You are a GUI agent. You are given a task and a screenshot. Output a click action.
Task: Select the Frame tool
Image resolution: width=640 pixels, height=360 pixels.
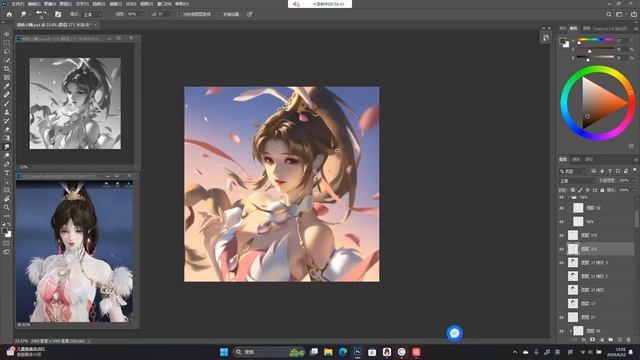point(7,77)
